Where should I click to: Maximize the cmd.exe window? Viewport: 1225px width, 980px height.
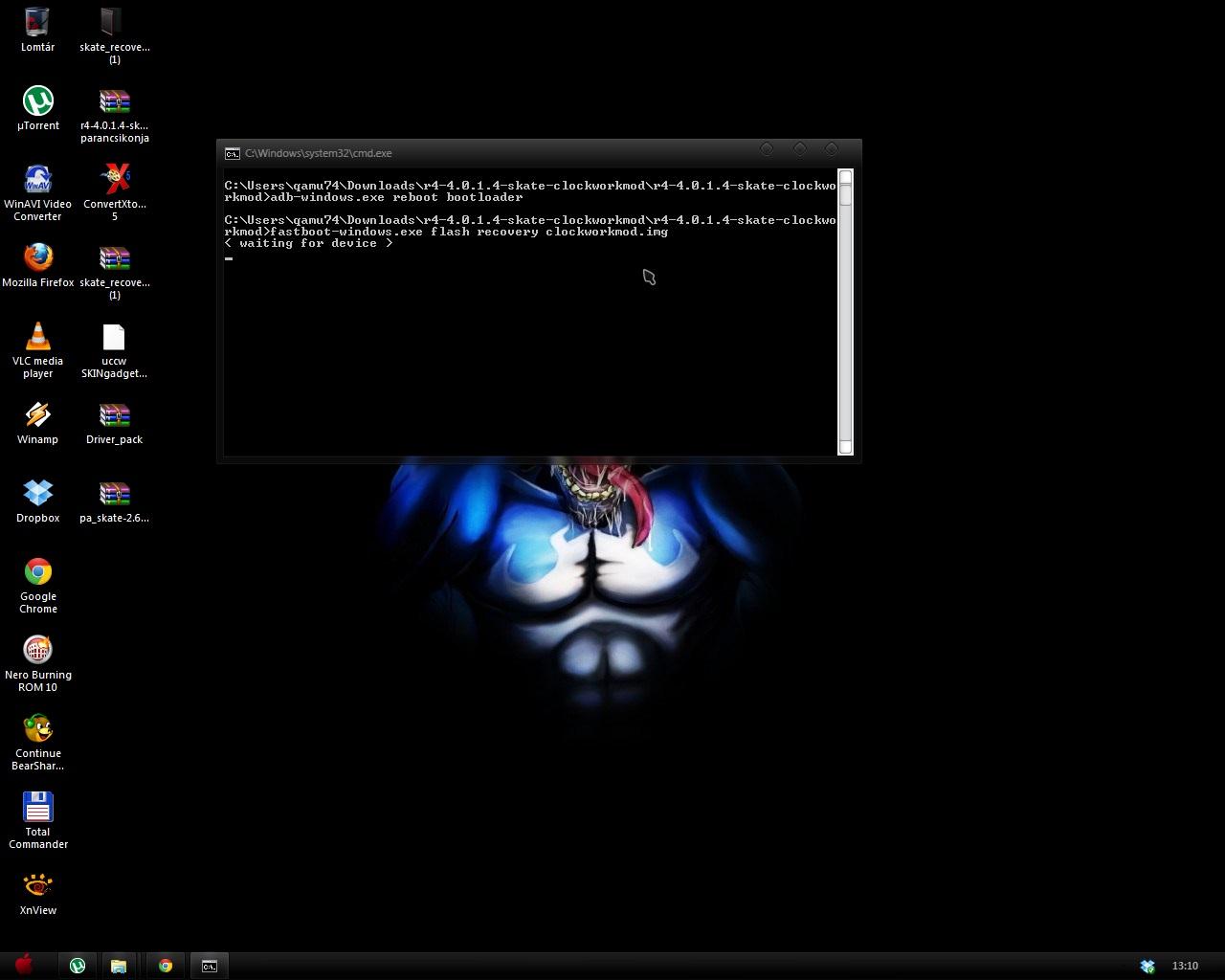[799, 148]
